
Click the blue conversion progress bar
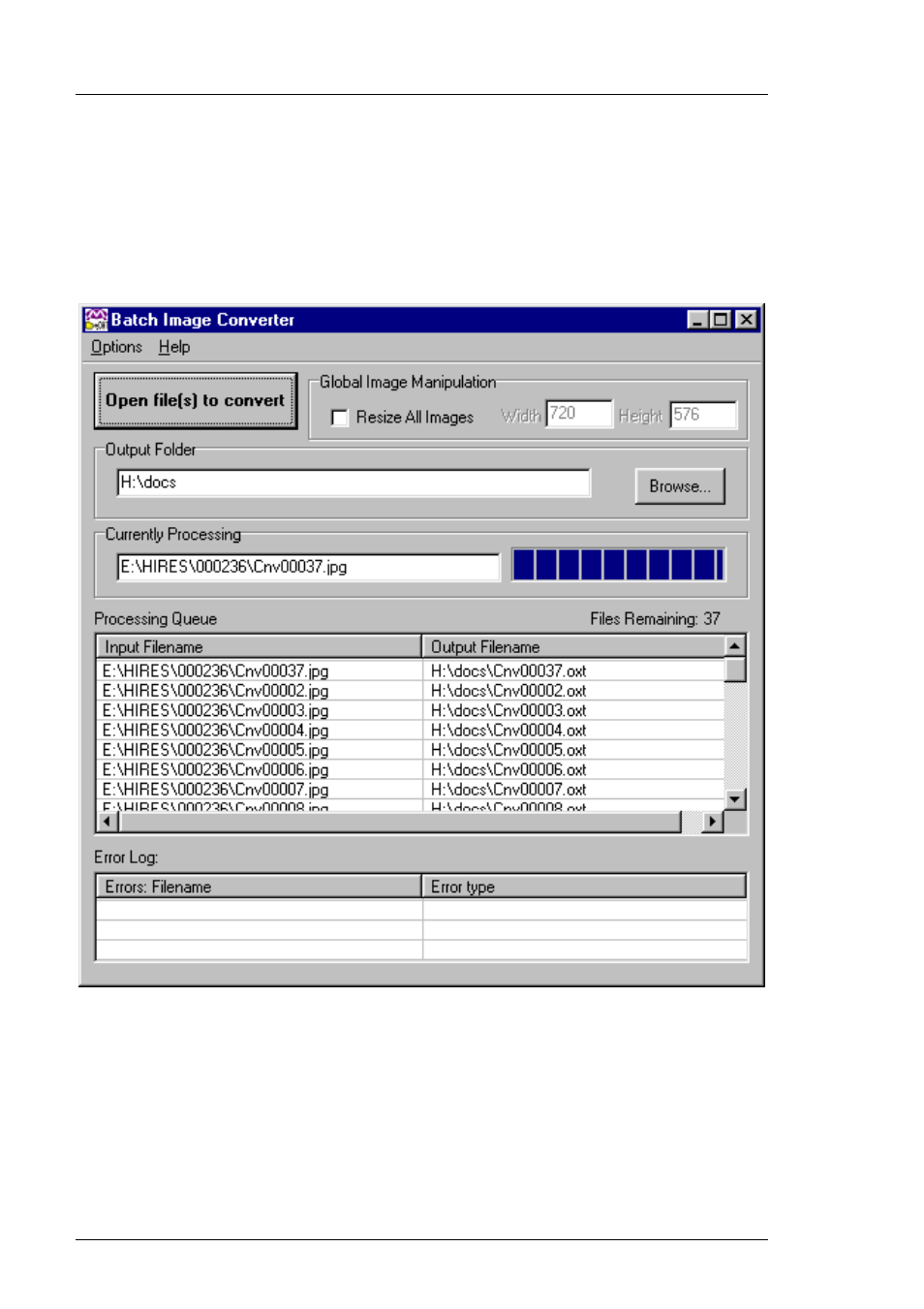point(618,565)
